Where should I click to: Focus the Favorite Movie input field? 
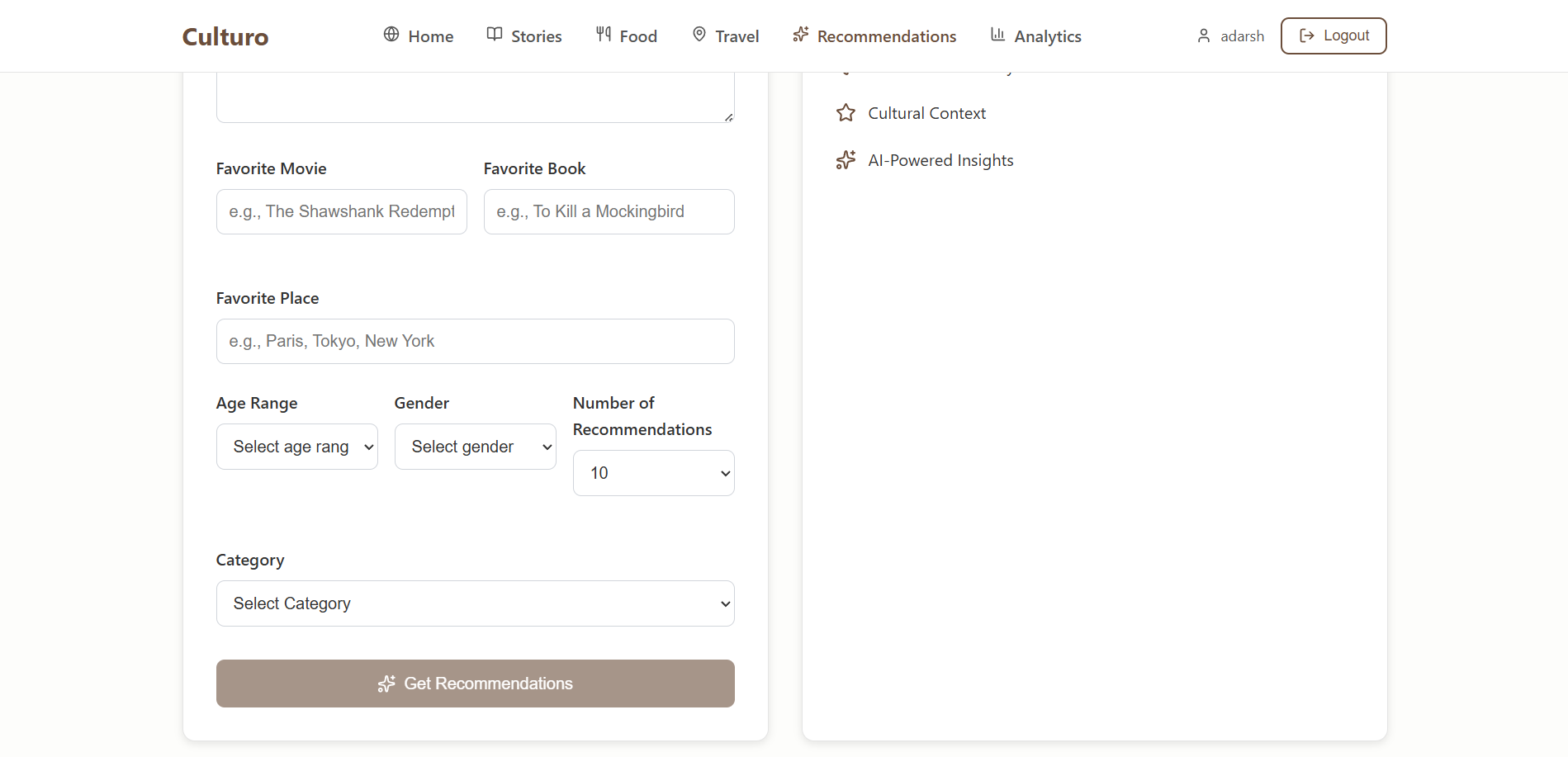point(342,212)
